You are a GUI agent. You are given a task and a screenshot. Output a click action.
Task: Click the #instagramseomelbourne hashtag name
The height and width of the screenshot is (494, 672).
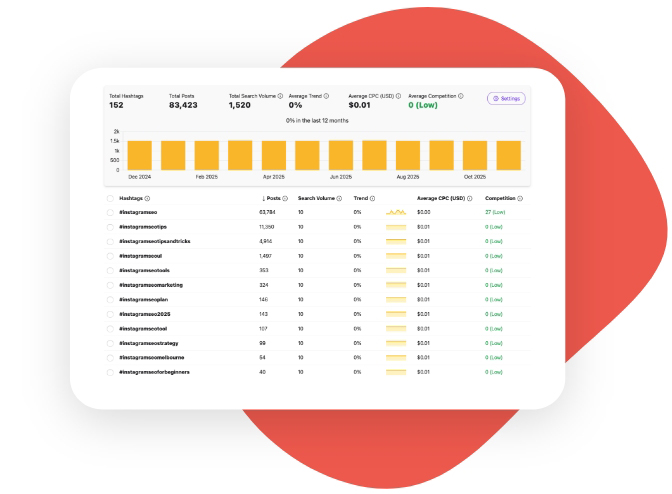[152, 358]
